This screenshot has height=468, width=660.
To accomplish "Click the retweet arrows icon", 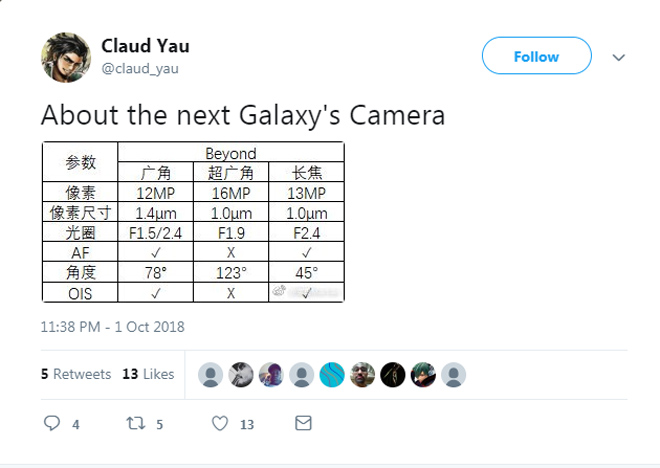I will [135, 424].
